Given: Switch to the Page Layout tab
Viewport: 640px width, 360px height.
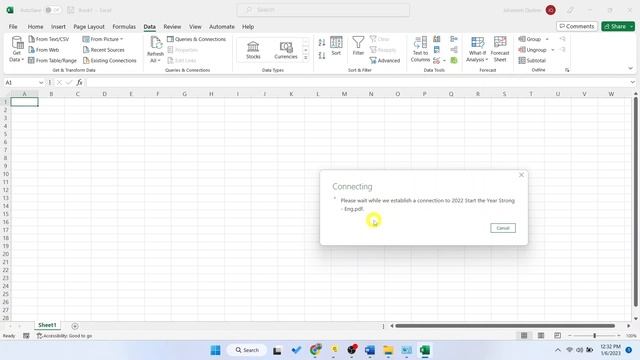Looking at the screenshot, I should (89, 27).
